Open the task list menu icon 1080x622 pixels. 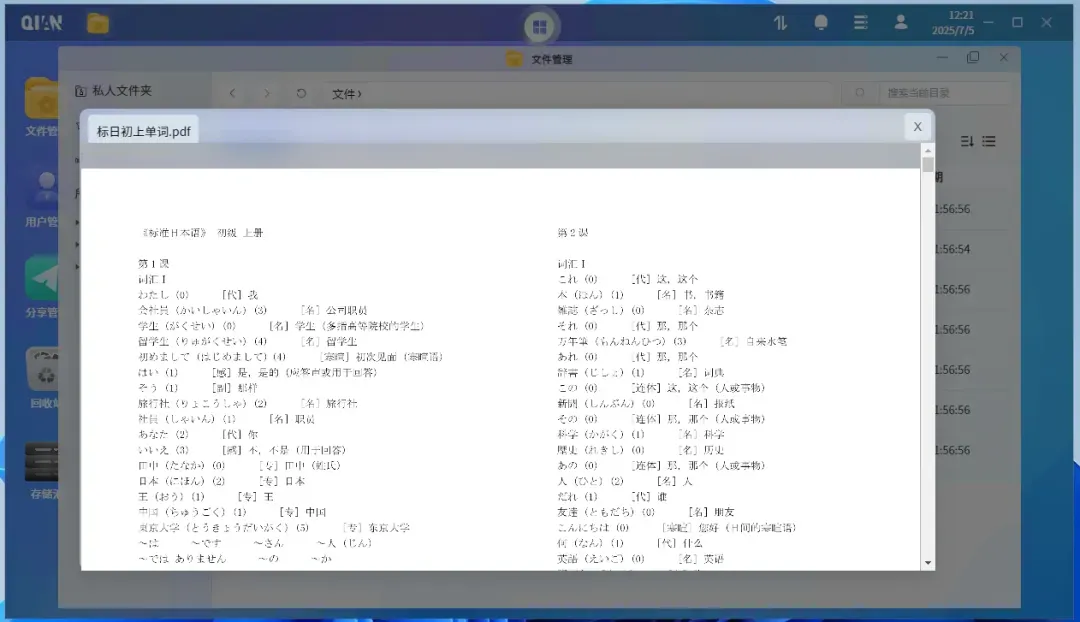pos(860,23)
